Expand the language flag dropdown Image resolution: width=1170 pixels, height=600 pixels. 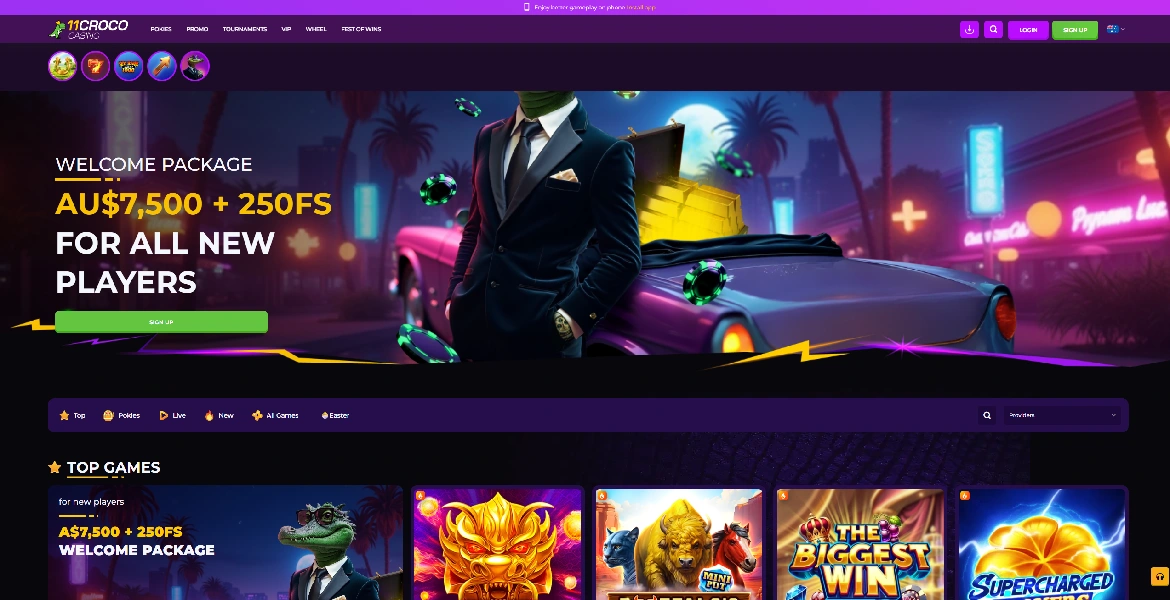[1115, 30]
